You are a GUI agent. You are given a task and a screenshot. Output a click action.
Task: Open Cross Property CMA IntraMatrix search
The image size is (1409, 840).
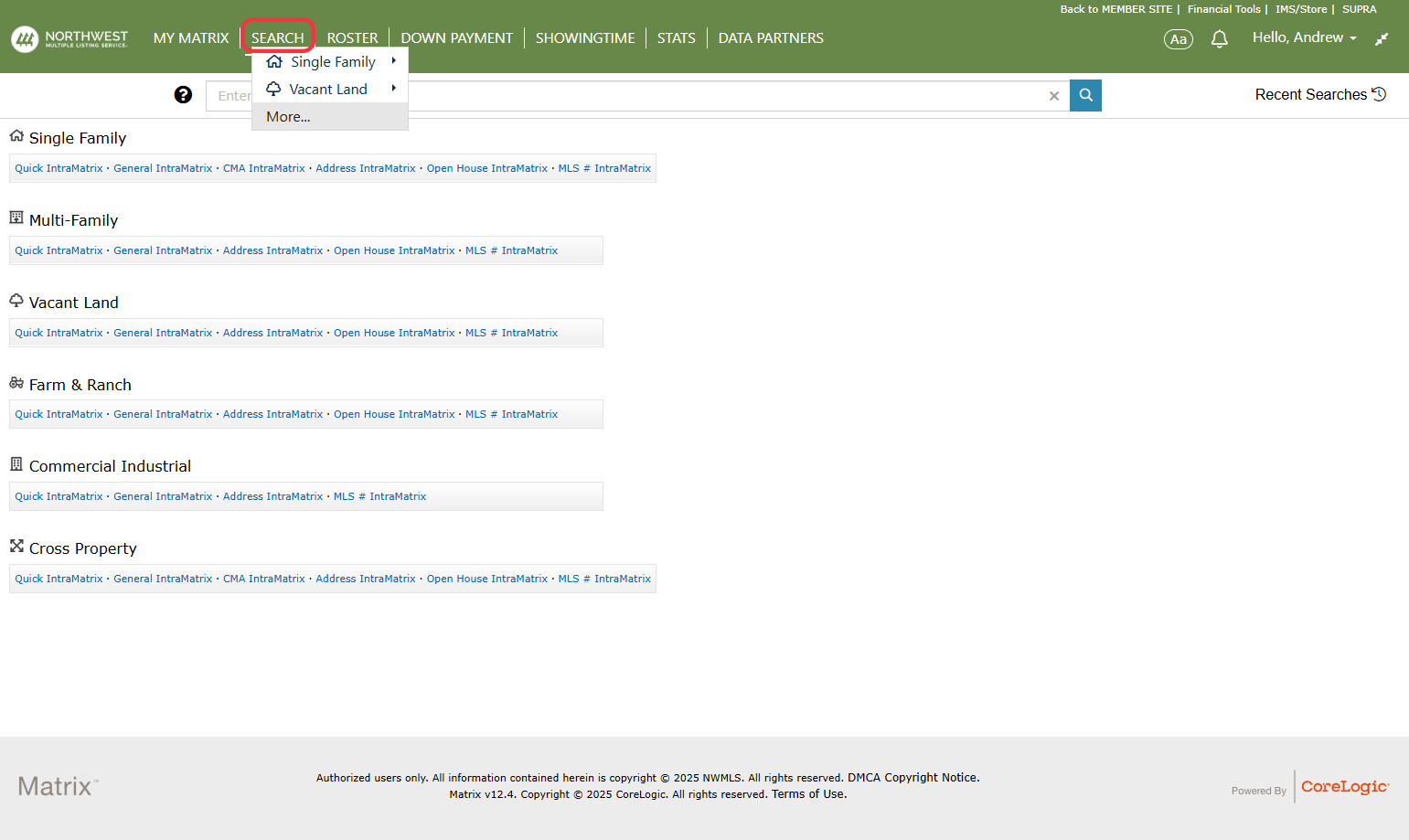click(x=264, y=579)
